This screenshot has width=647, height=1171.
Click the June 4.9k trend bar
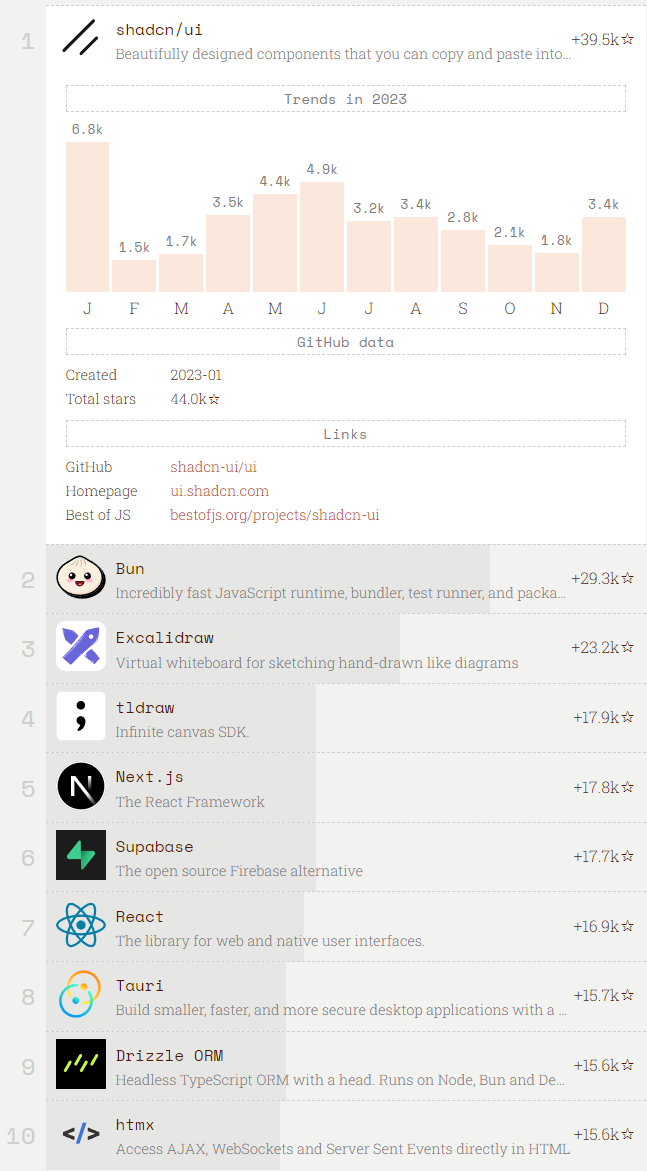coord(322,237)
